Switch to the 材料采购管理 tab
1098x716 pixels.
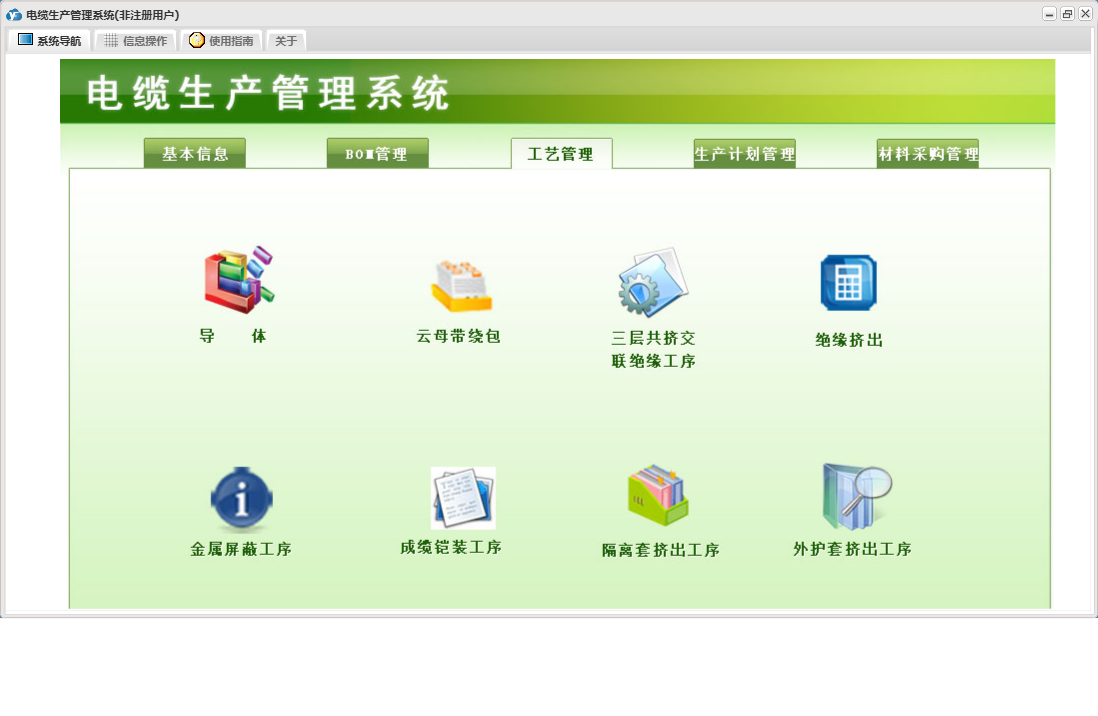(x=928, y=153)
